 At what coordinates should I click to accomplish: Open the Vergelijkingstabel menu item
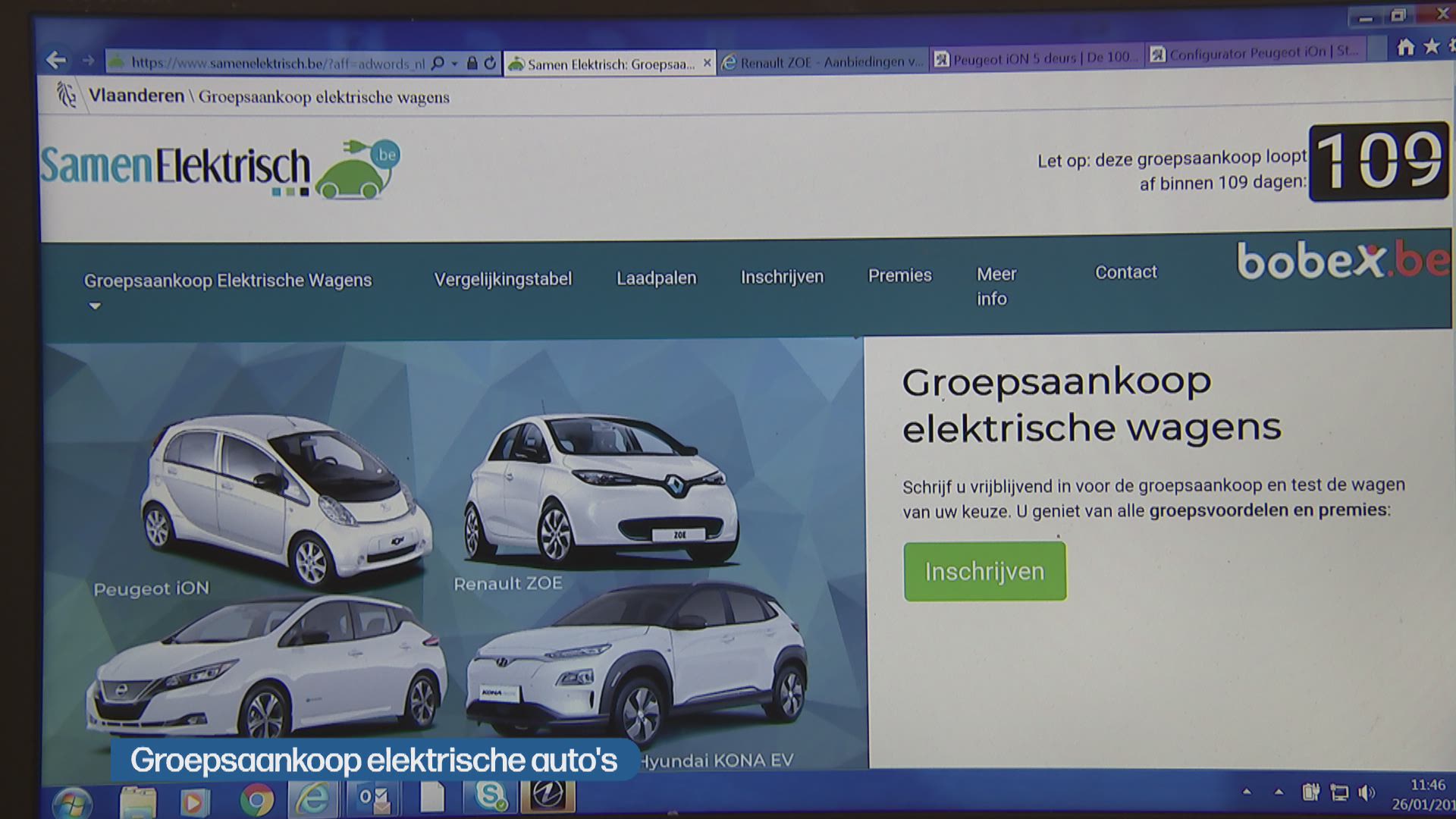(503, 279)
